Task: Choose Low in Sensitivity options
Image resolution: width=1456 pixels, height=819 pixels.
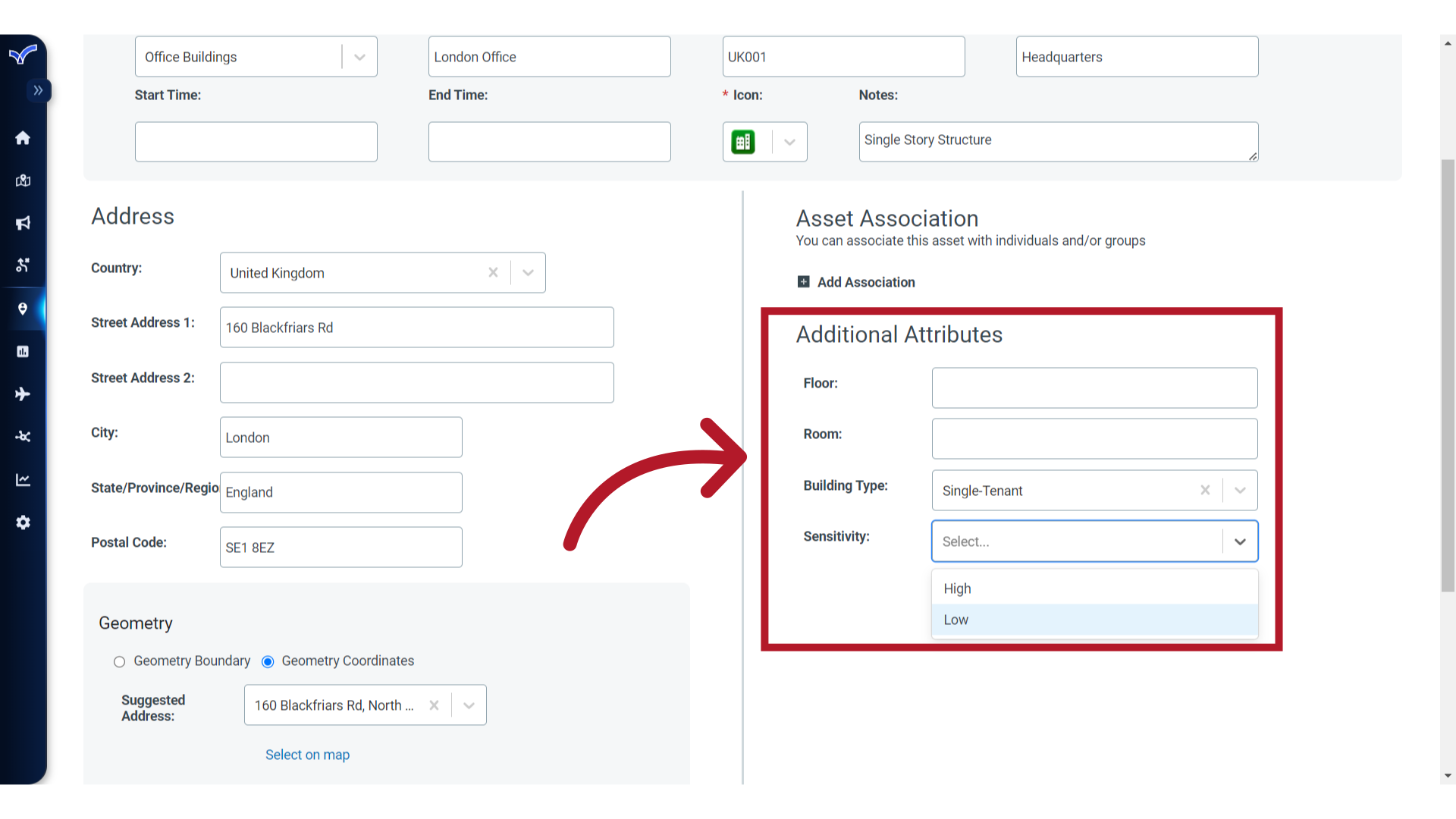Action: coord(1094,620)
